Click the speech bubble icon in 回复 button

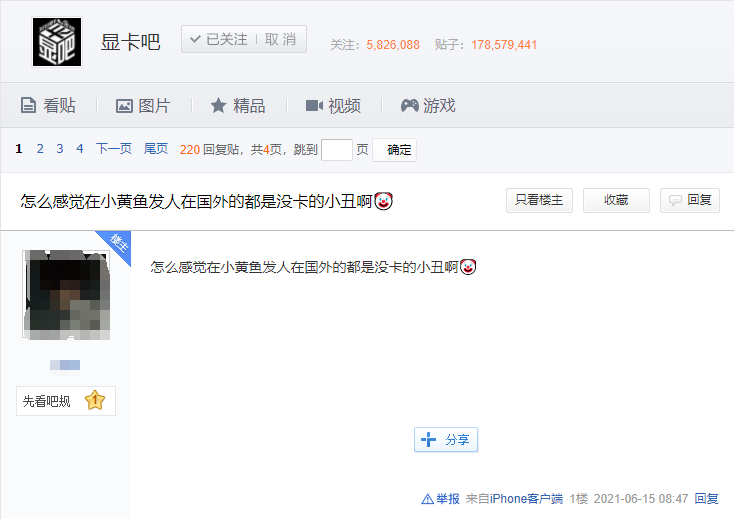pos(675,201)
